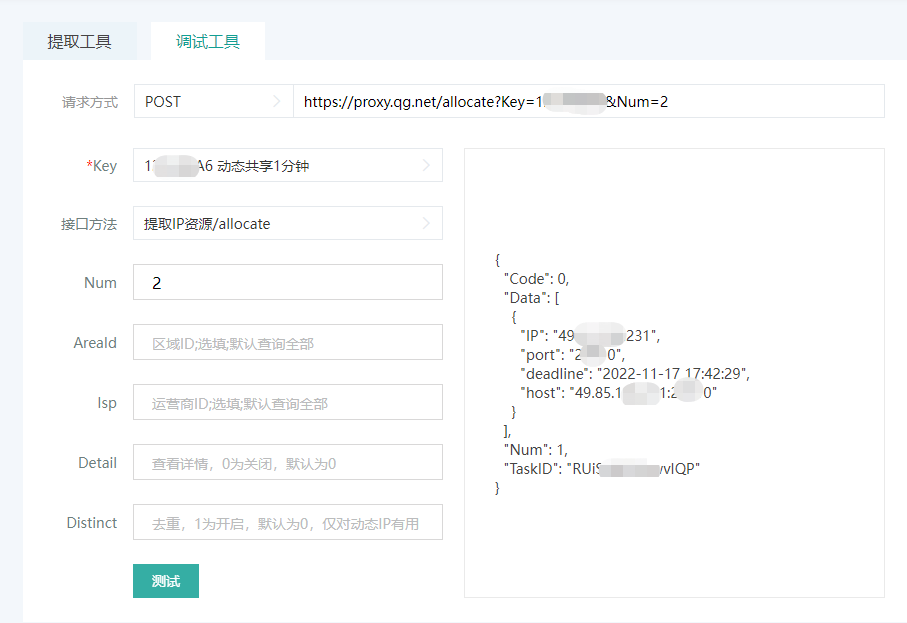Focus the Num input field

coord(287,283)
